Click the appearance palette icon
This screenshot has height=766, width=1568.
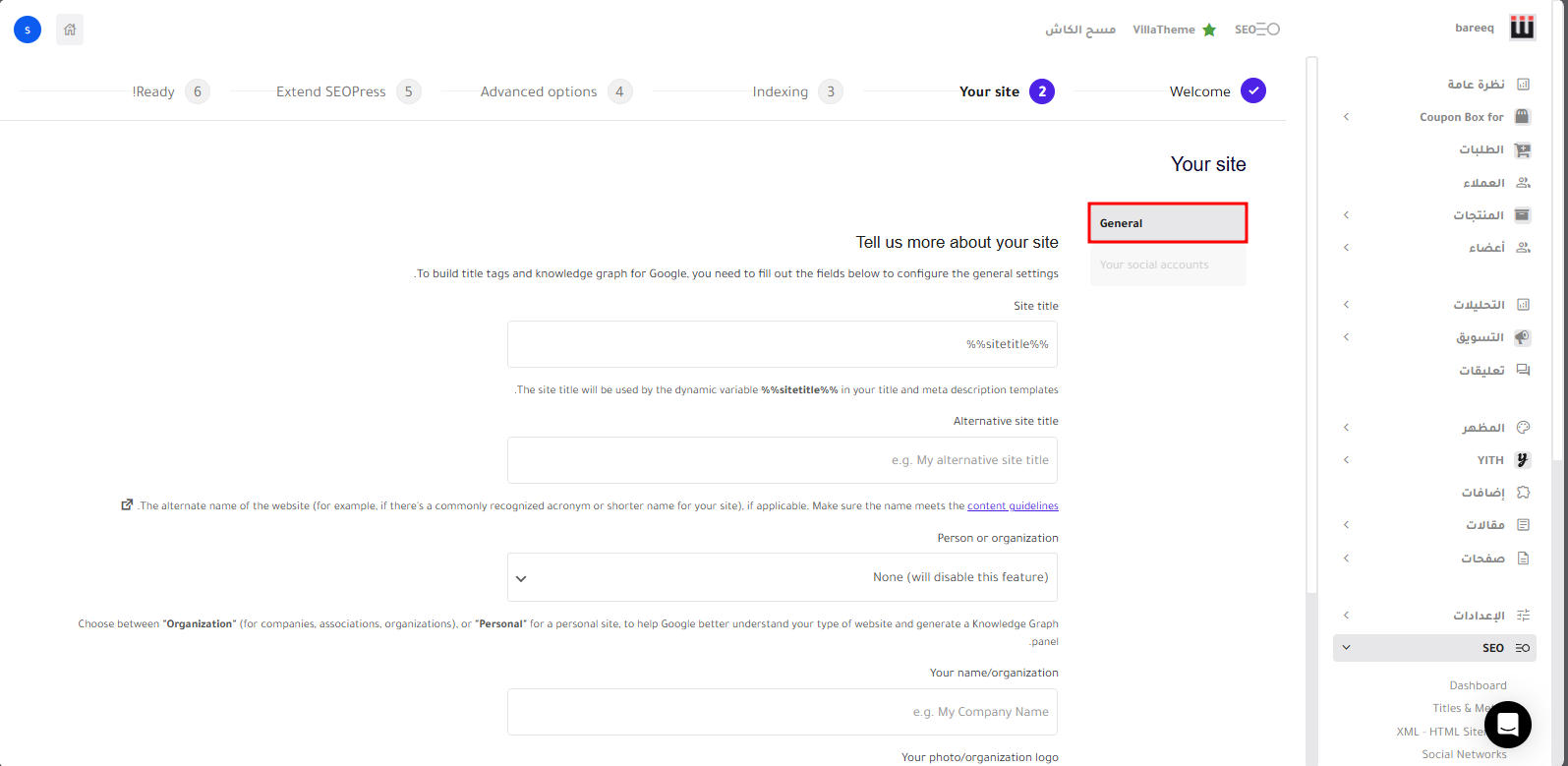[x=1523, y=428]
